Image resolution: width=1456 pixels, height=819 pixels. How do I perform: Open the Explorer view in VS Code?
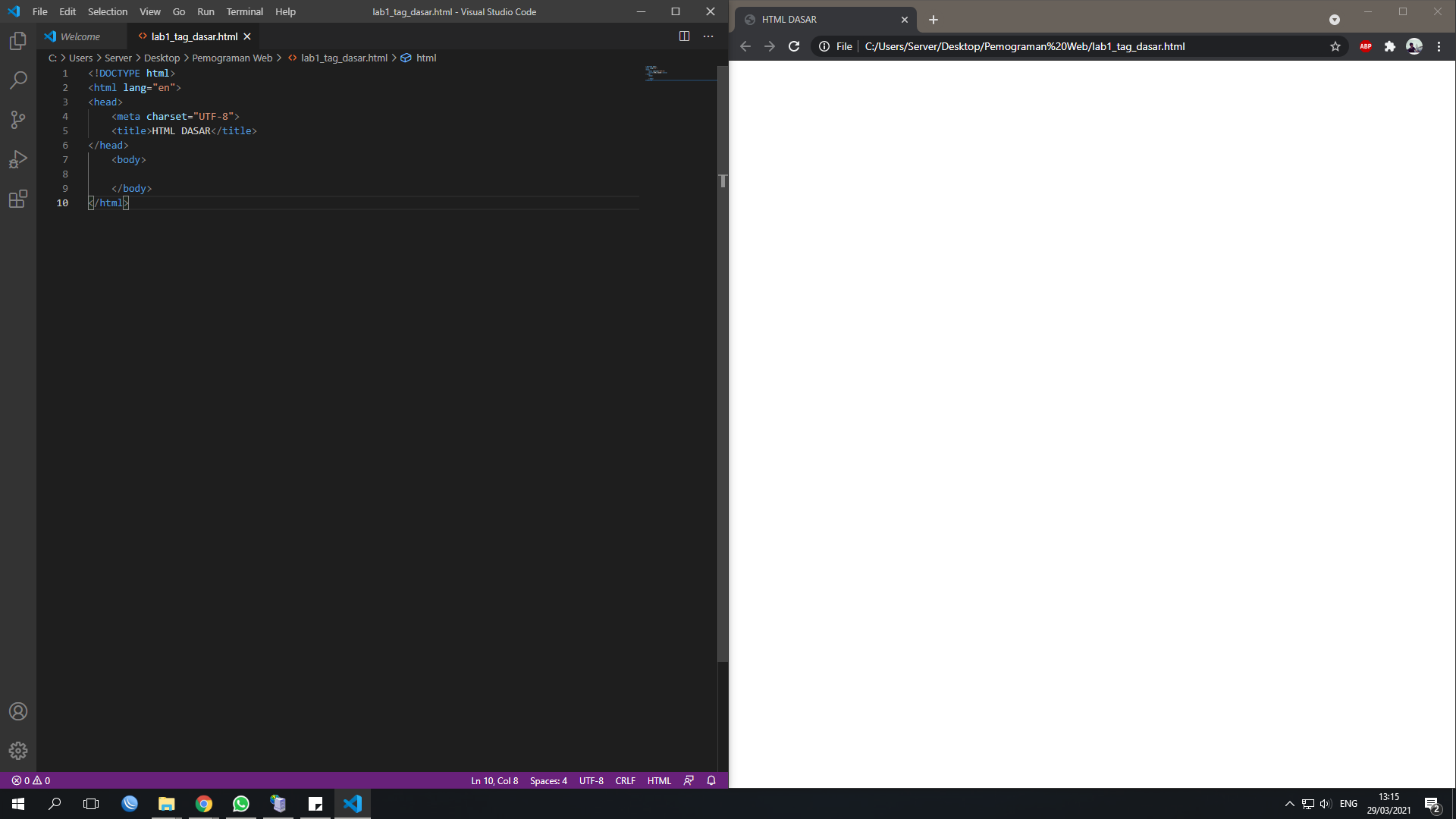click(17, 41)
